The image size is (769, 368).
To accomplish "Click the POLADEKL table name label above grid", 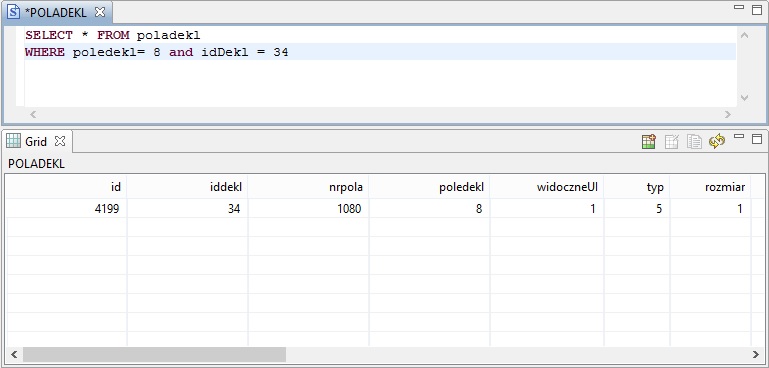I will [36, 164].
